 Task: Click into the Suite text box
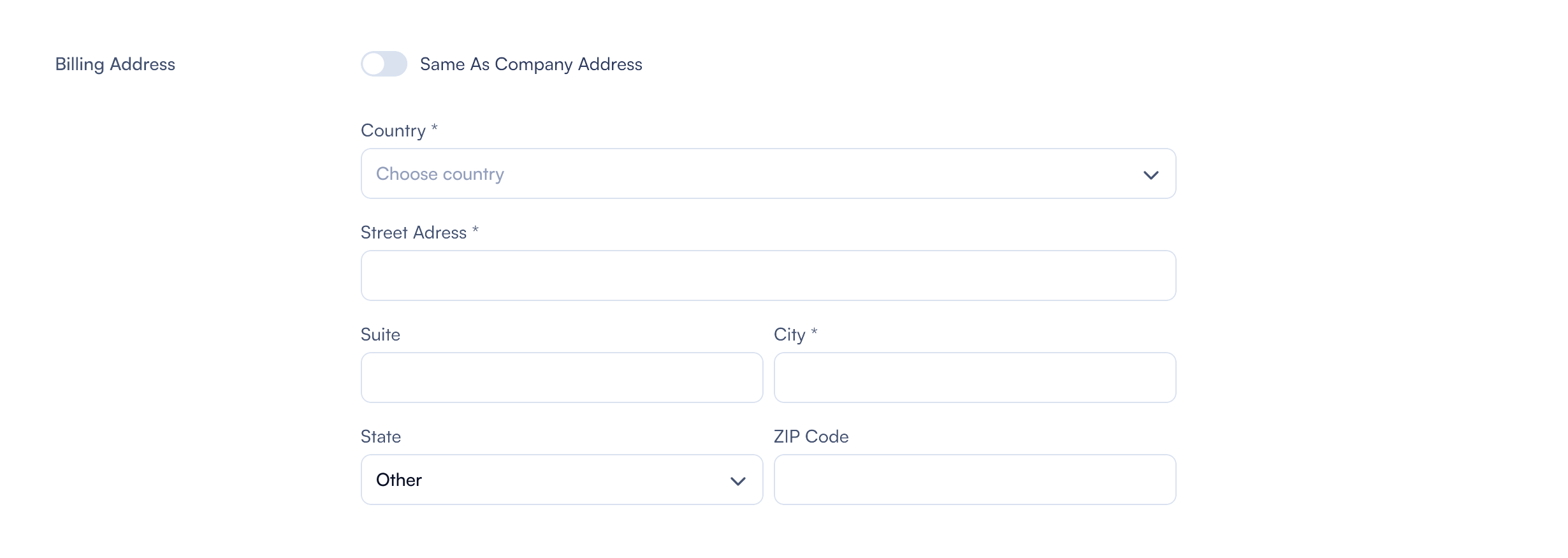[x=562, y=378]
